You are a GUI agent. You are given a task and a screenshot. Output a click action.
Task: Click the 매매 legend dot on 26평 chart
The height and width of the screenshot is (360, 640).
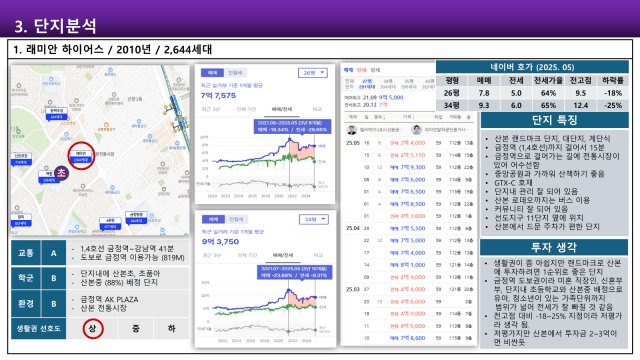315,146
